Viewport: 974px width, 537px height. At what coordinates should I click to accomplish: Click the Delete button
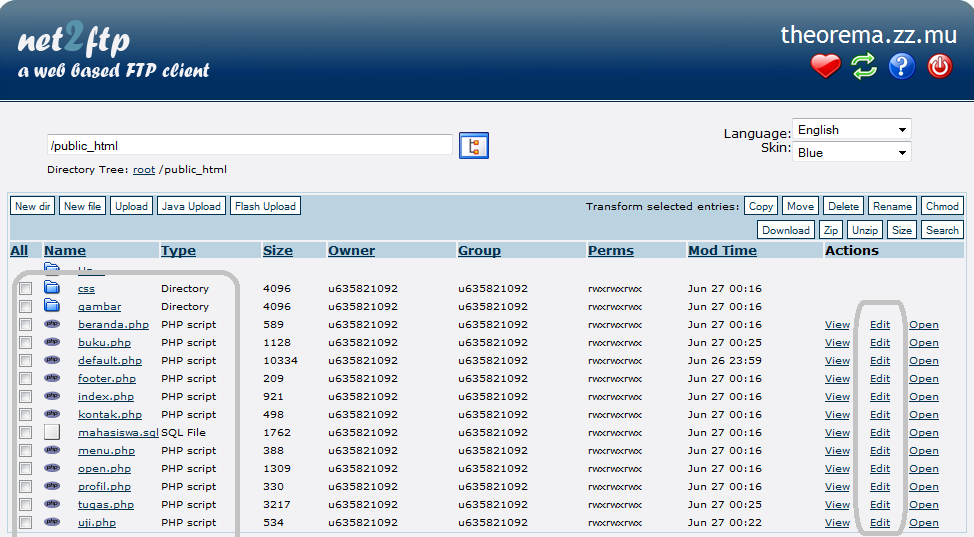tap(844, 206)
